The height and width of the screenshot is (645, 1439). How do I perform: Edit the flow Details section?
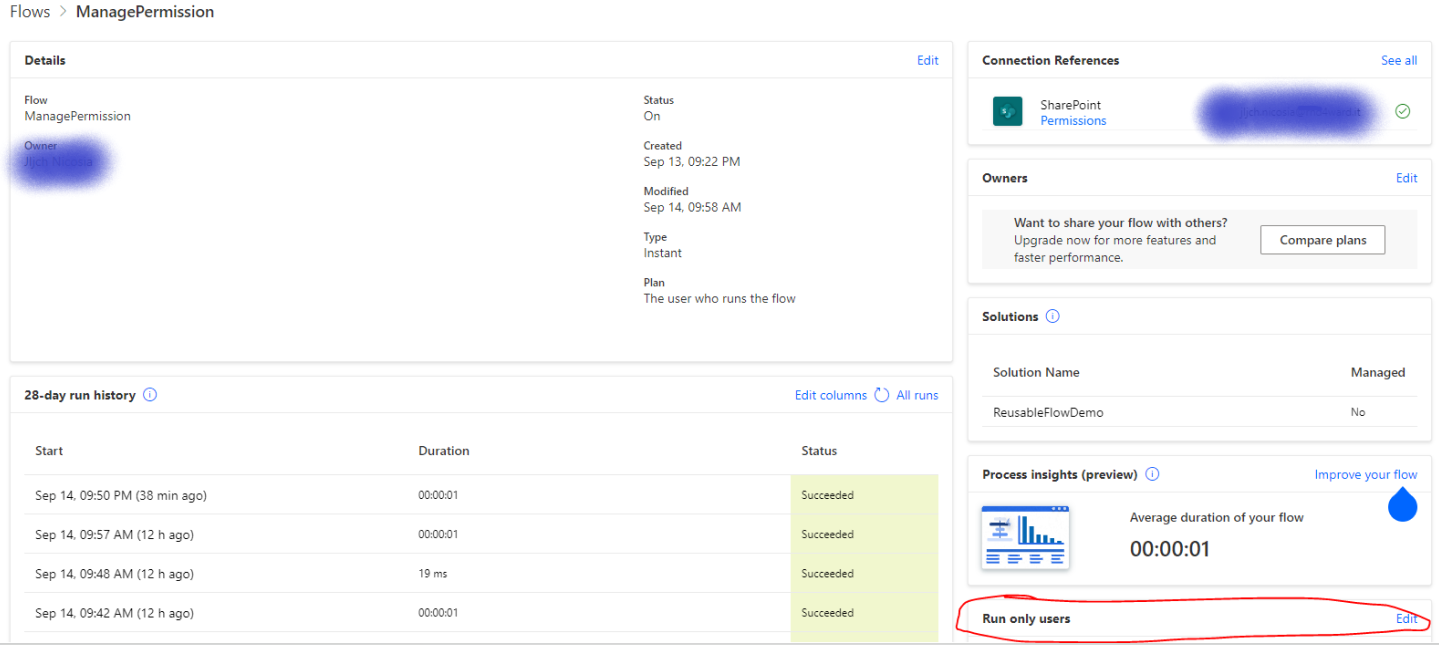pyautogui.click(x=927, y=60)
